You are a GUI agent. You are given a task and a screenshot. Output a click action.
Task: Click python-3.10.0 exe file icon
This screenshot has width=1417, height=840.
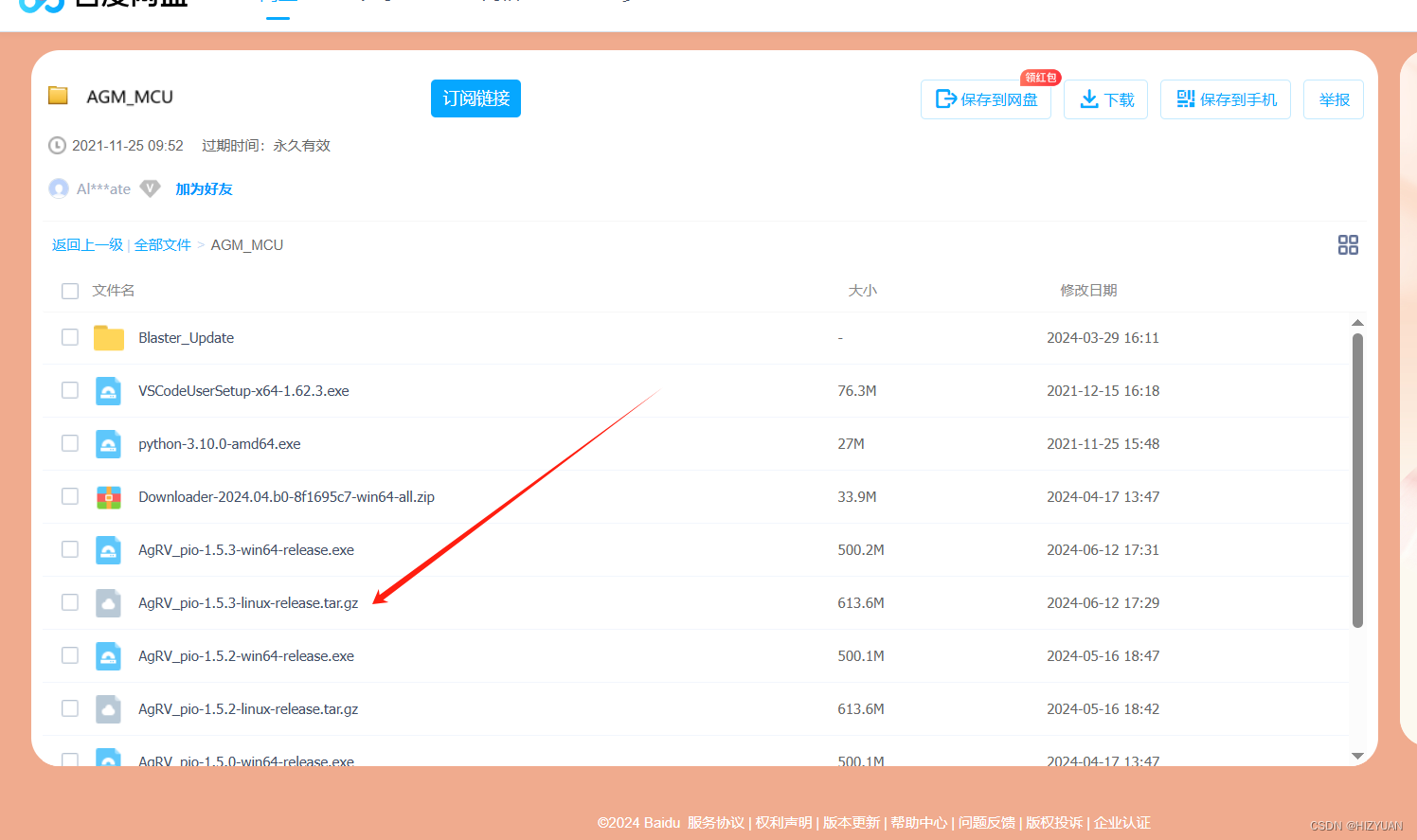coord(109,444)
